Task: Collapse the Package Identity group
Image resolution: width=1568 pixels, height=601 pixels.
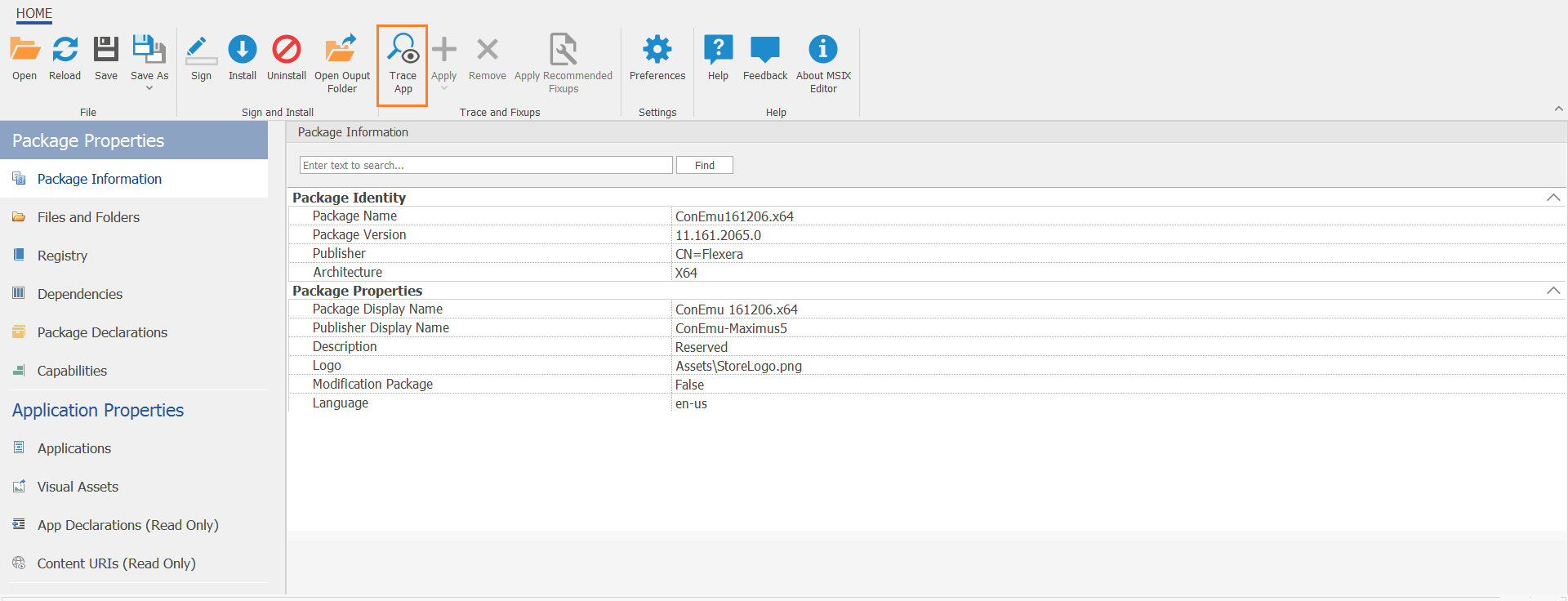Action: [1553, 198]
